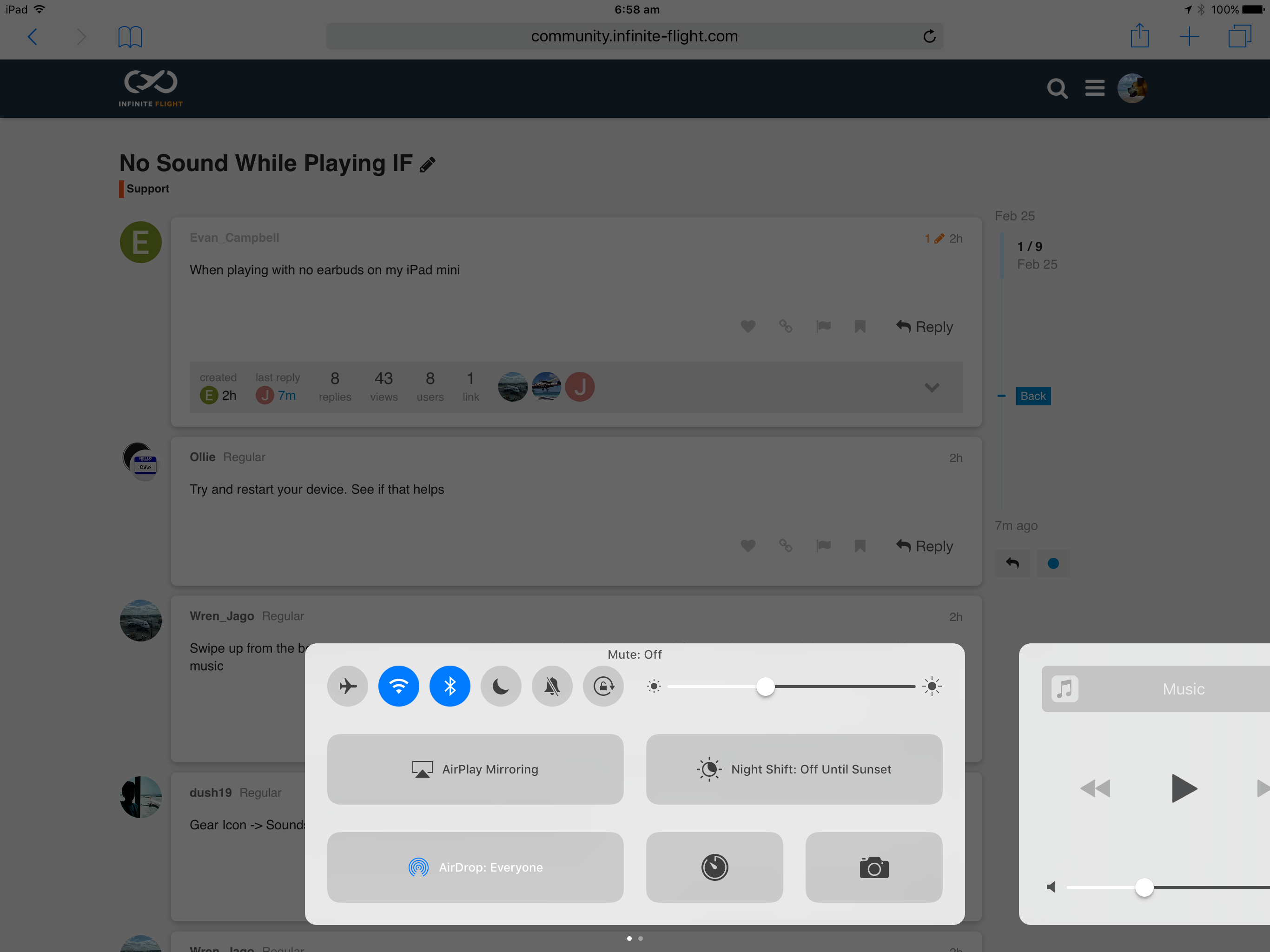
Task: Click the forum search magnifier icon
Action: click(1057, 88)
